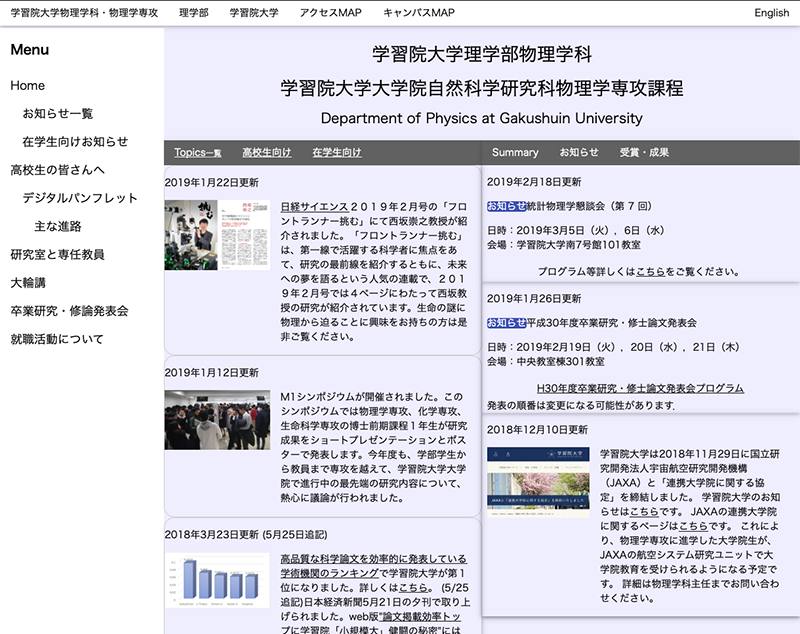Click 2019年1月12日更新 date text
Viewport: 800px width, 634px height.
point(212,373)
